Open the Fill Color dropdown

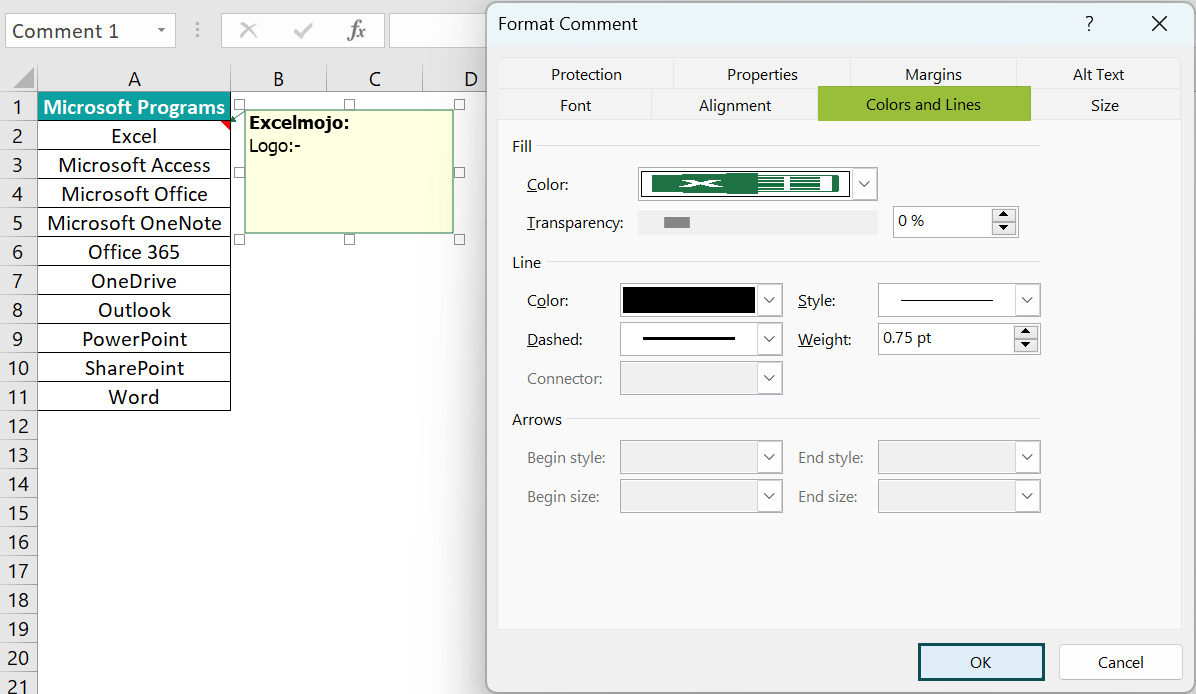tap(864, 184)
